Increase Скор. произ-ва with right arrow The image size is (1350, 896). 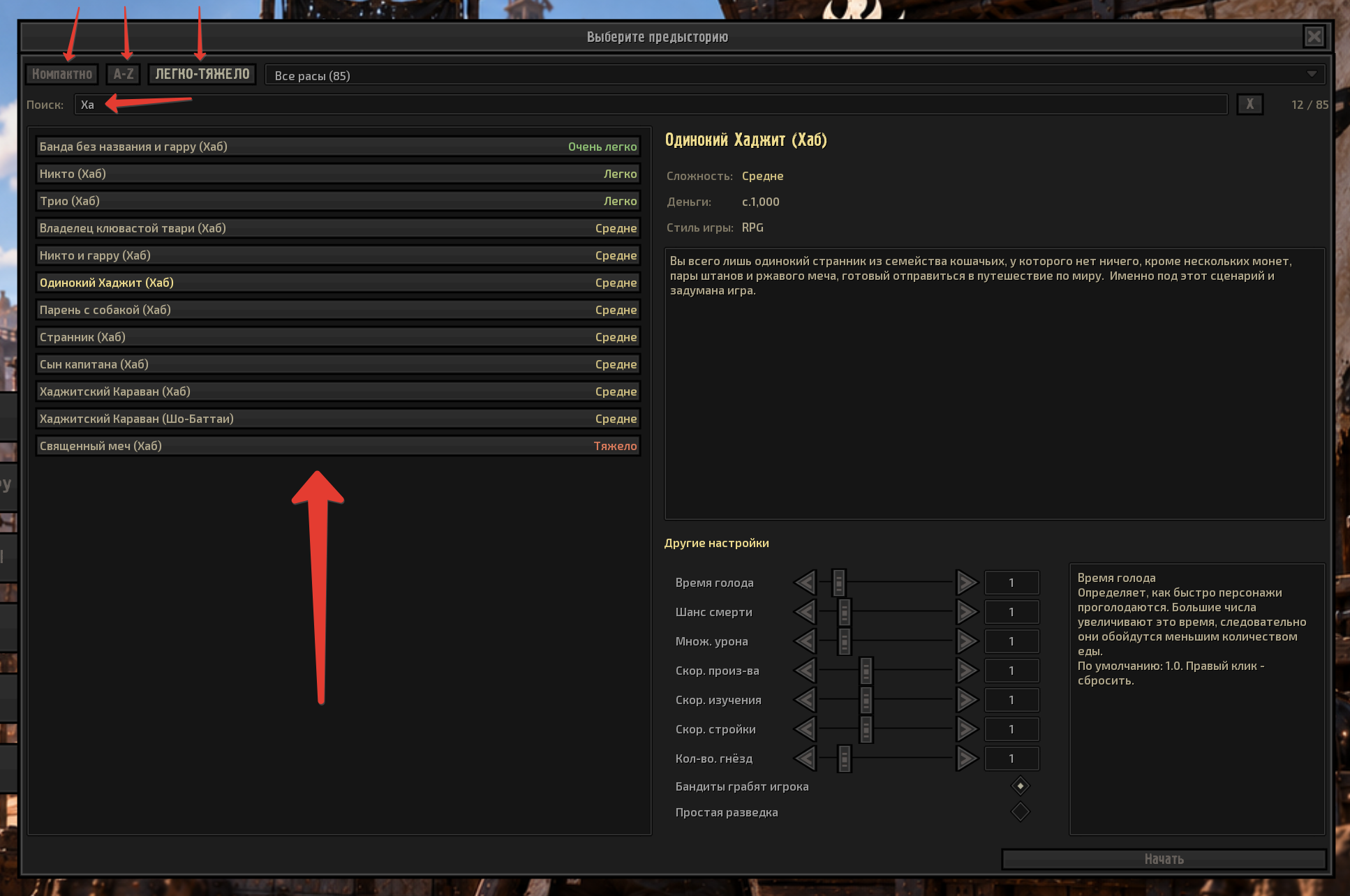967,671
